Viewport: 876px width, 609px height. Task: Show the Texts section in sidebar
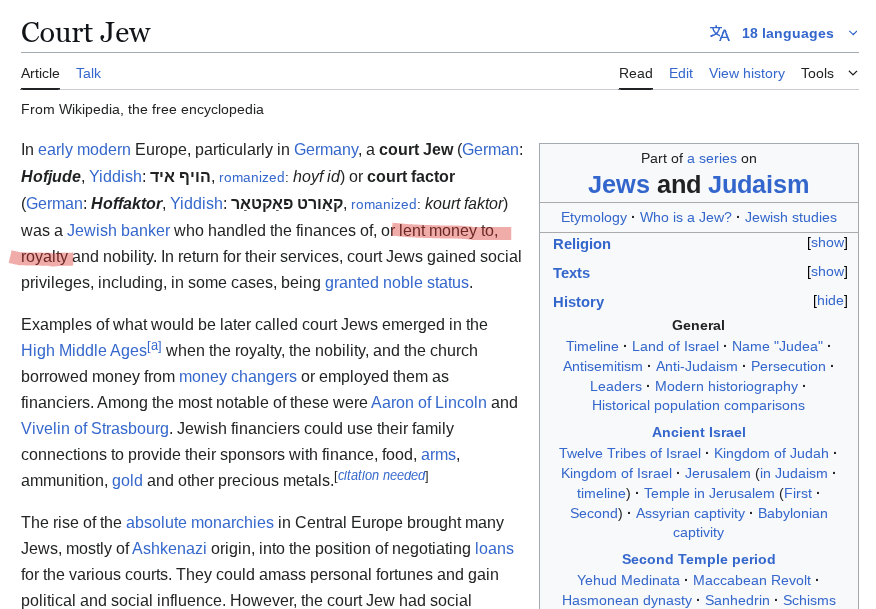(827, 272)
